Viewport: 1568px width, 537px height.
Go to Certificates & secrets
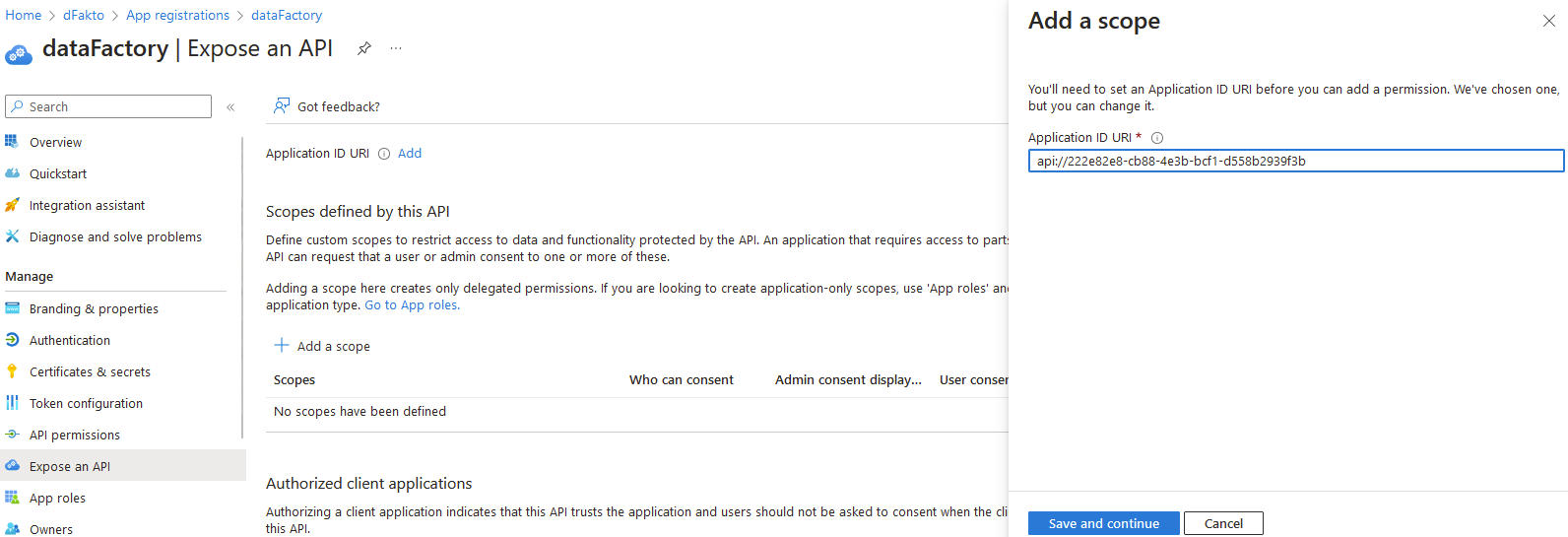click(90, 372)
